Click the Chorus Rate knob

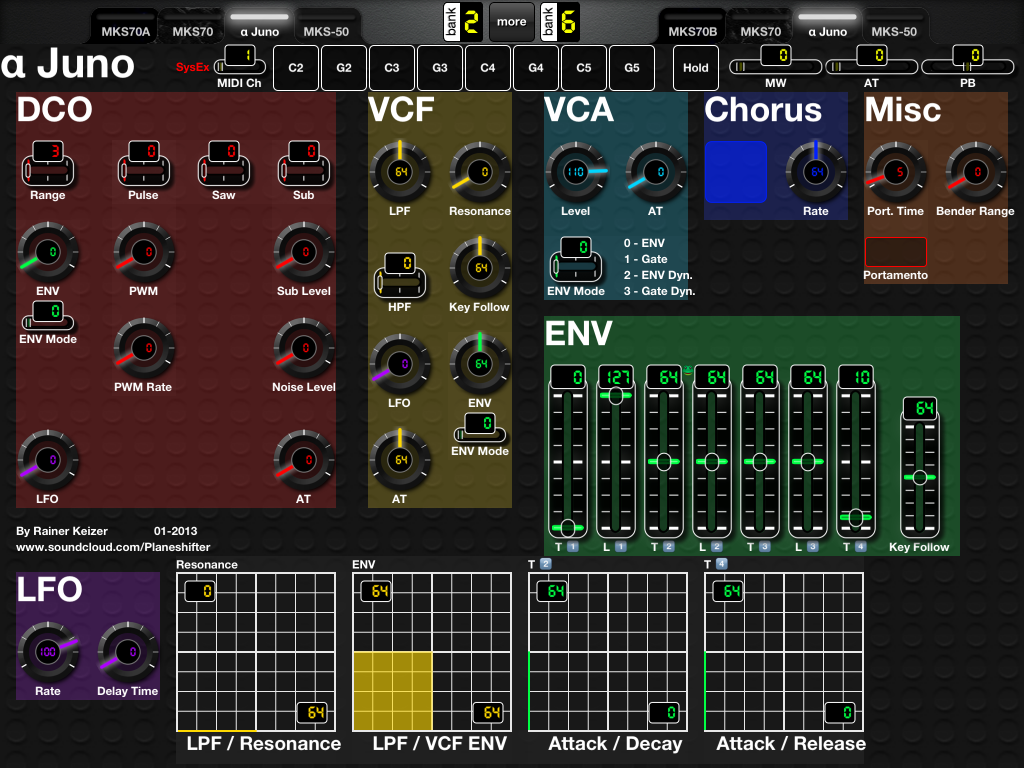point(816,172)
